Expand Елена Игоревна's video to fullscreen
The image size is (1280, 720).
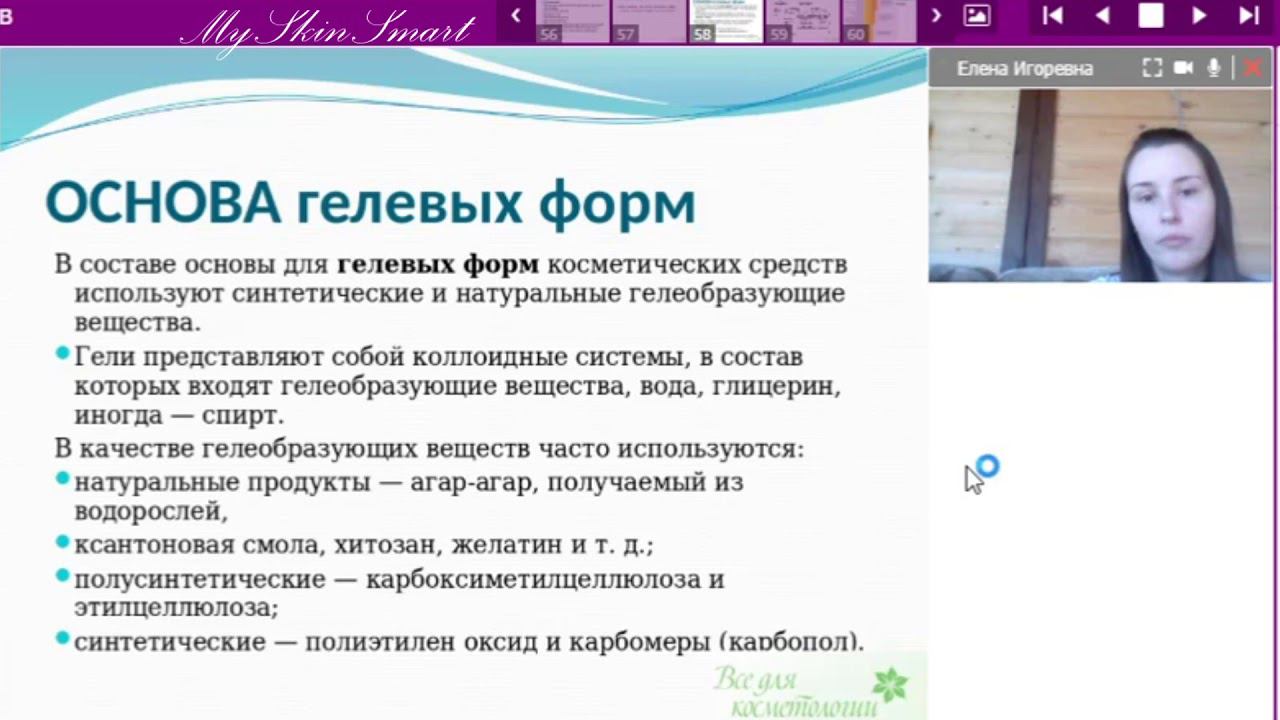[x=1152, y=68]
